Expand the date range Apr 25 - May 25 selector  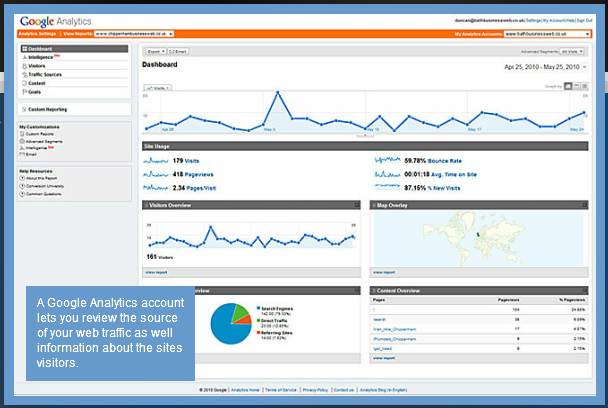[545, 67]
